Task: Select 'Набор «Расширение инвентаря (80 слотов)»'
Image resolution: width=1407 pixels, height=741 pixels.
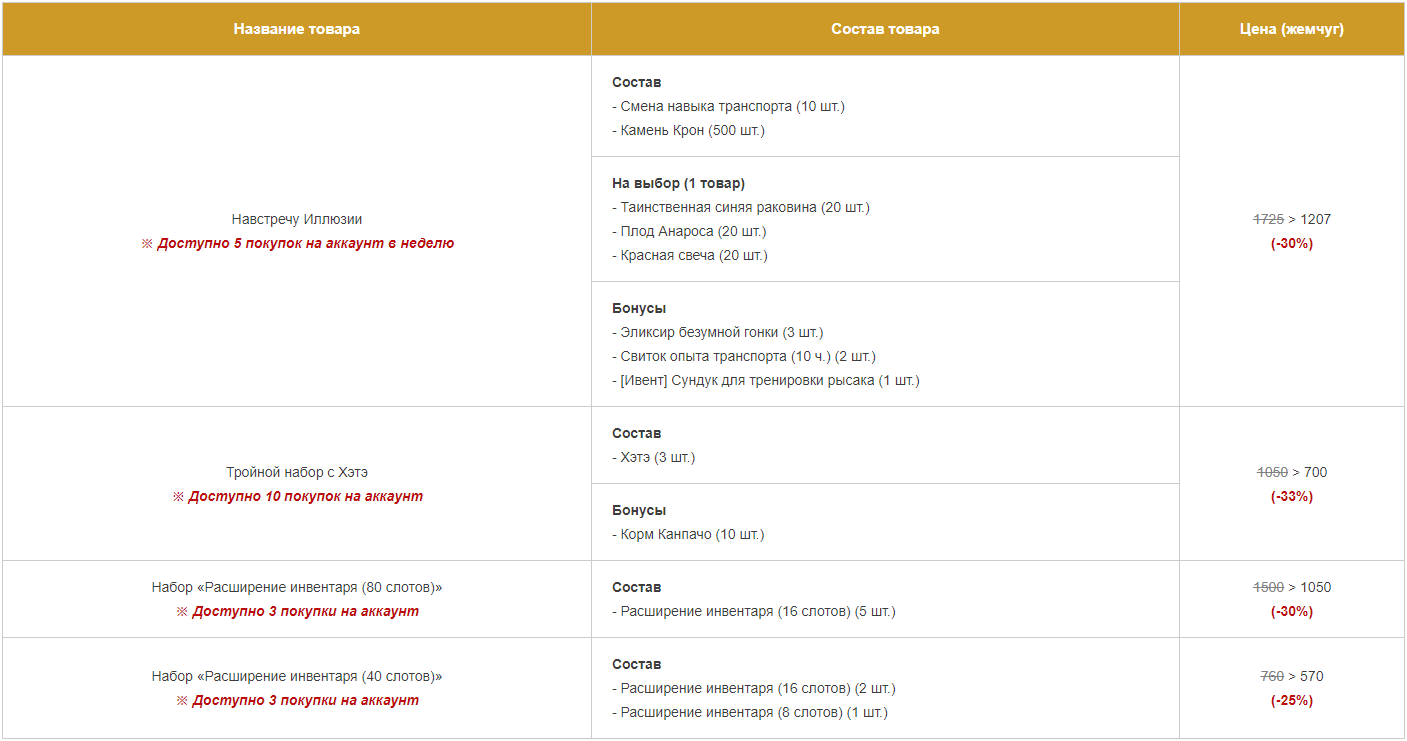Action: click(297, 587)
